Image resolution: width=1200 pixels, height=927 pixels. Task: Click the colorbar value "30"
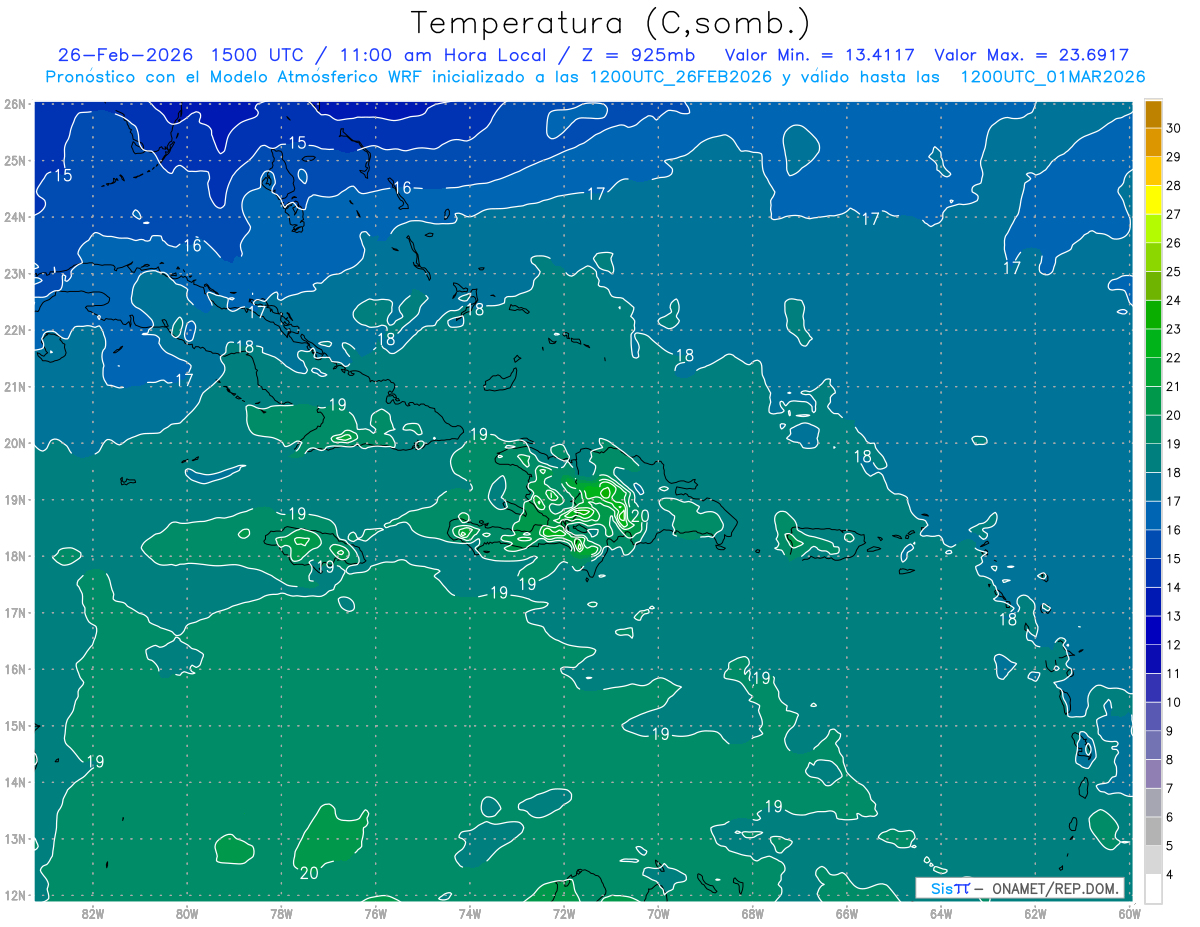[1175, 127]
